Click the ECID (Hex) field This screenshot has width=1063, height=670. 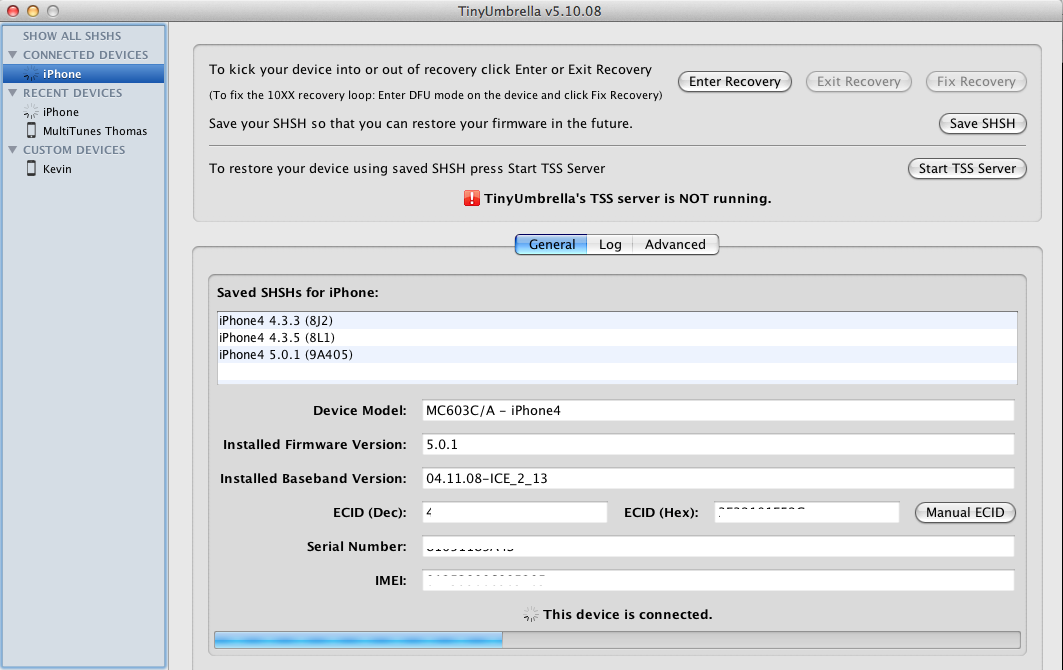coord(807,512)
